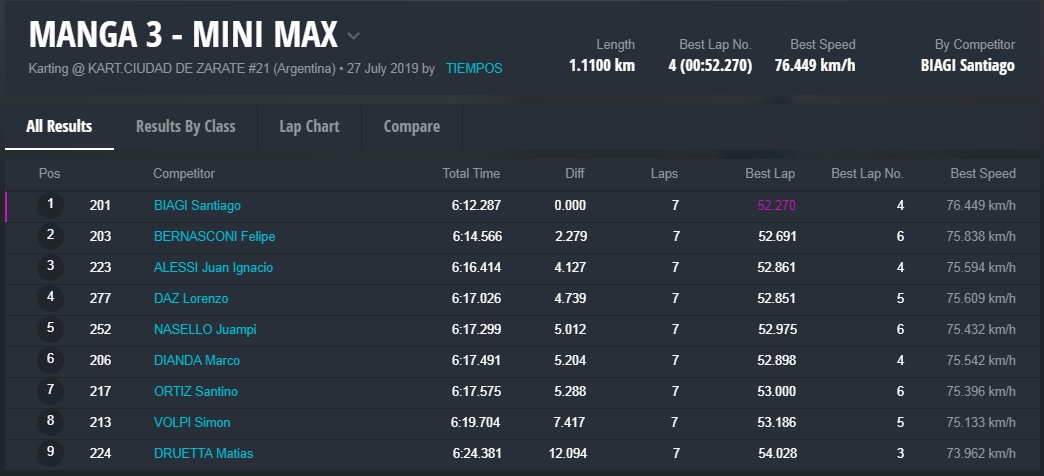Screen dimensions: 1044x476
Task: Select competitor ALESSI Juan Ignacio
Action: pyautogui.click(x=213, y=268)
